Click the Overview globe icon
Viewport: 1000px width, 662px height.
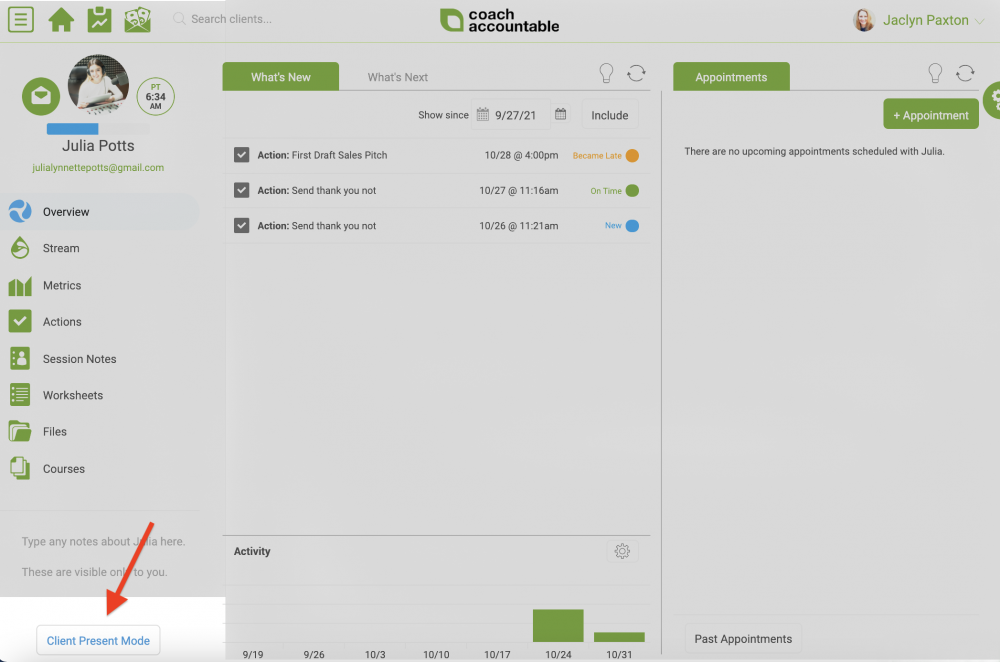tap(20, 211)
